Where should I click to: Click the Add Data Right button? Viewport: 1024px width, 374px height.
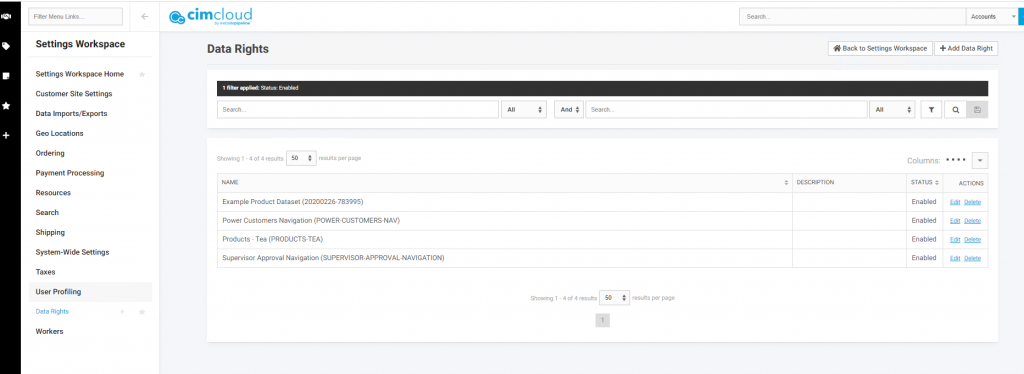(966, 48)
